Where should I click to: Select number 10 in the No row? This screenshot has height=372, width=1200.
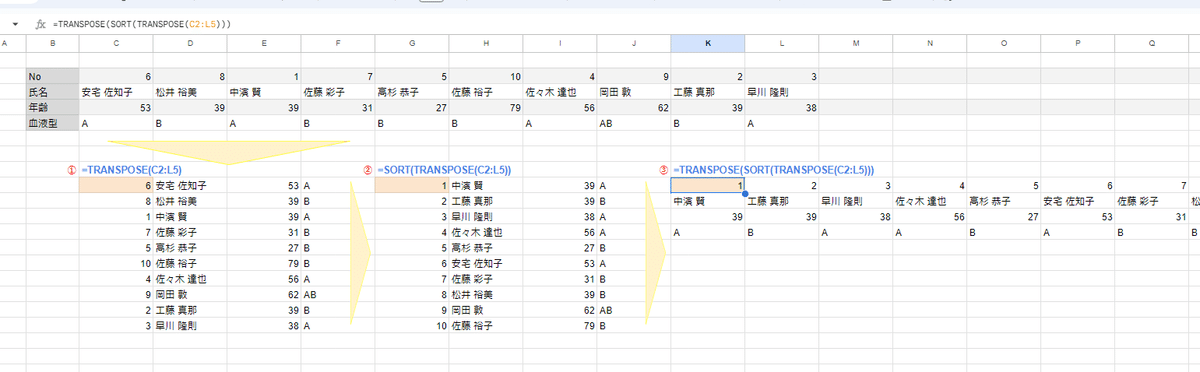[x=486, y=76]
